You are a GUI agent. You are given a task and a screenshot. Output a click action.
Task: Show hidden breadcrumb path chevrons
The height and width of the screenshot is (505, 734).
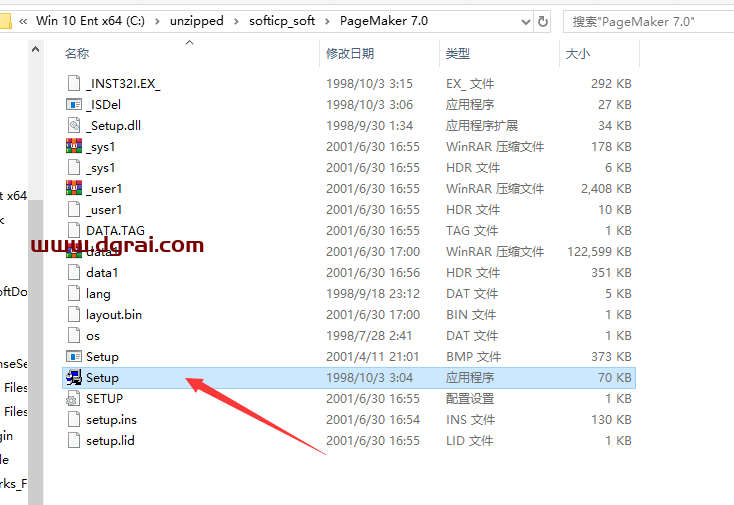[23, 21]
